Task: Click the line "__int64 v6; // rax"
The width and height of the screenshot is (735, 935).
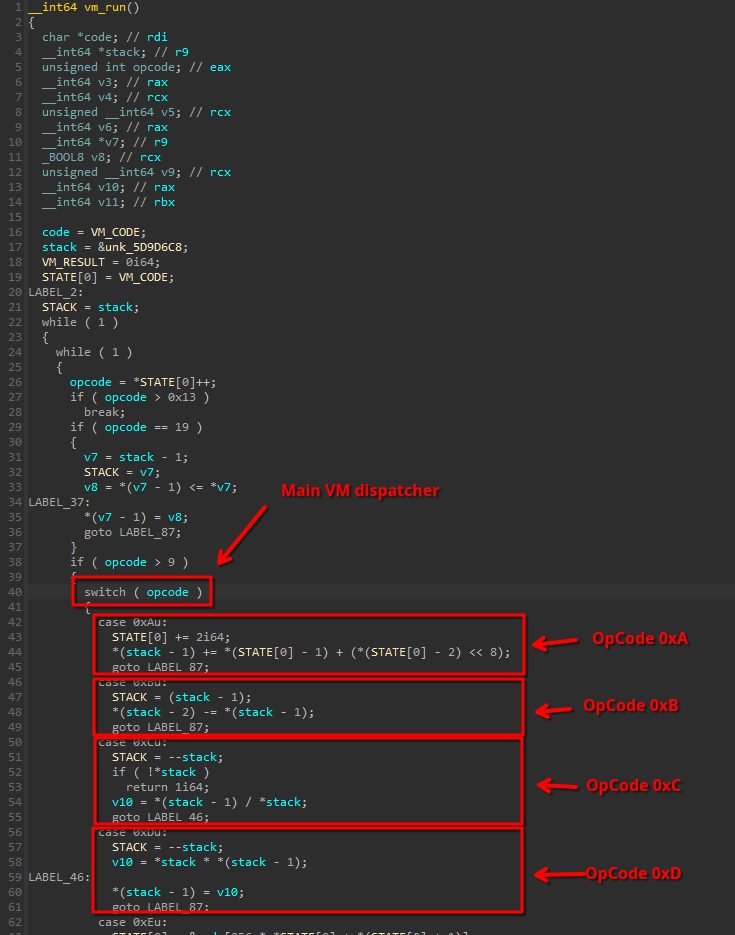Action: [105, 127]
